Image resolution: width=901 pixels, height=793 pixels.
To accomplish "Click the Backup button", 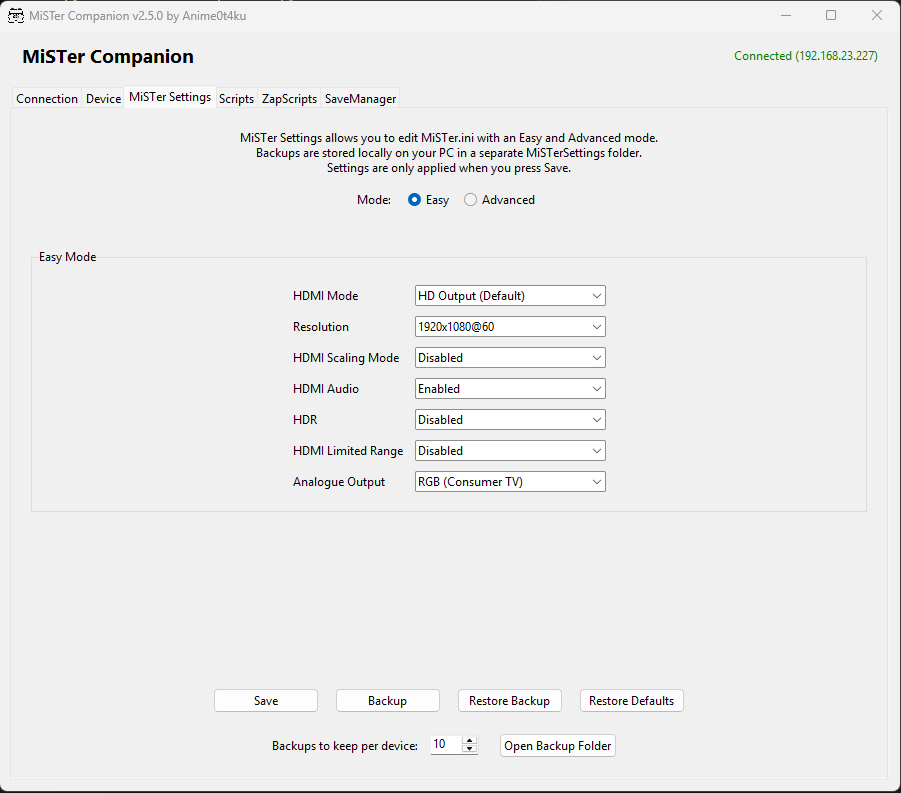I will pyautogui.click(x=388, y=701).
